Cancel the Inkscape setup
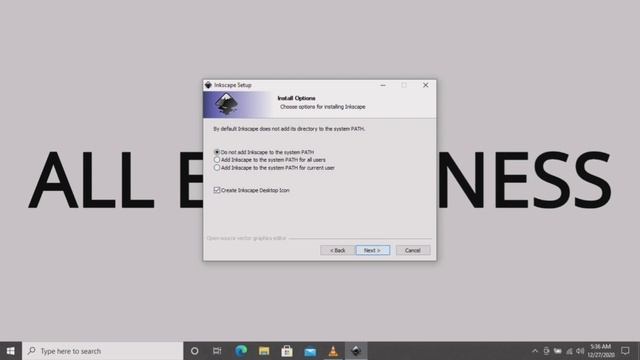 pos(413,250)
